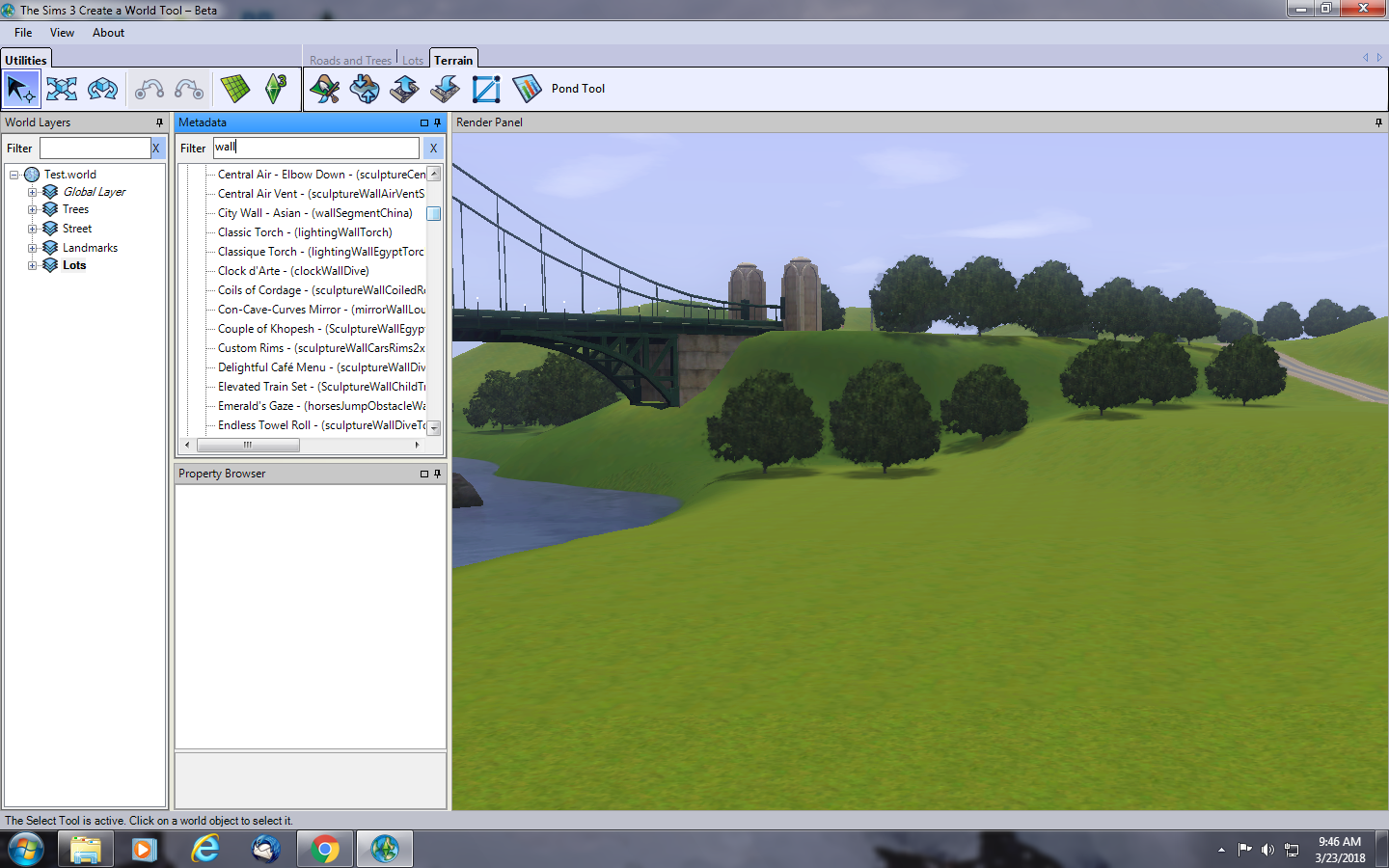Click the colored chart icon beside Pond Tool
Image resolution: width=1389 pixels, height=868 pixels.
tap(527, 90)
